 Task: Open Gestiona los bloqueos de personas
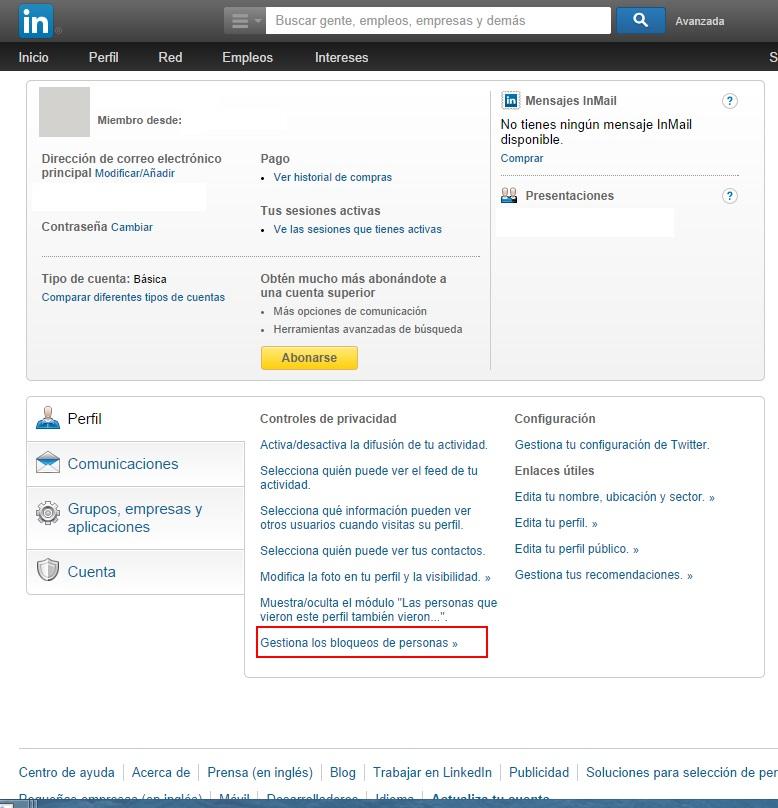(x=358, y=643)
